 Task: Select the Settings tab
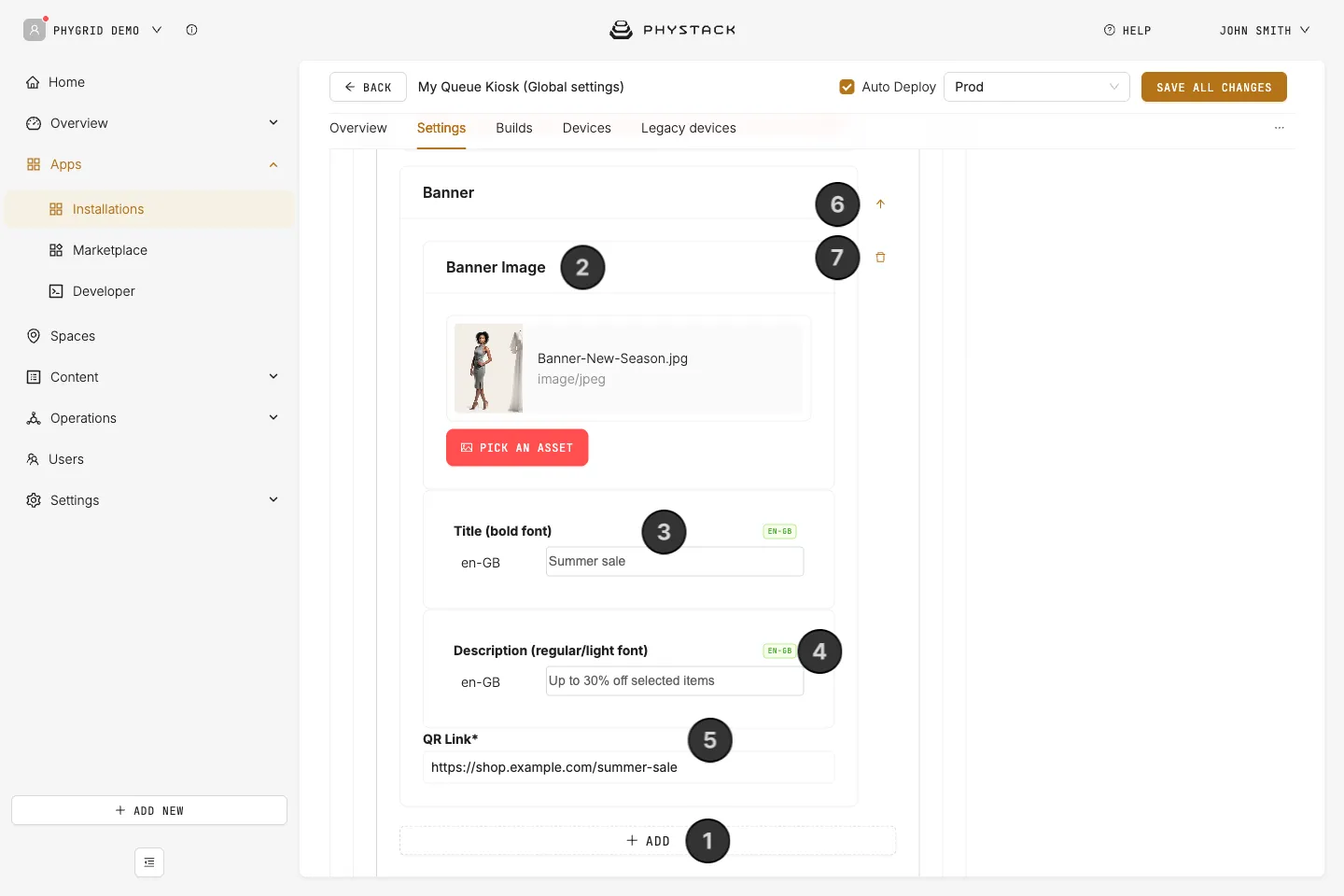pos(441,128)
